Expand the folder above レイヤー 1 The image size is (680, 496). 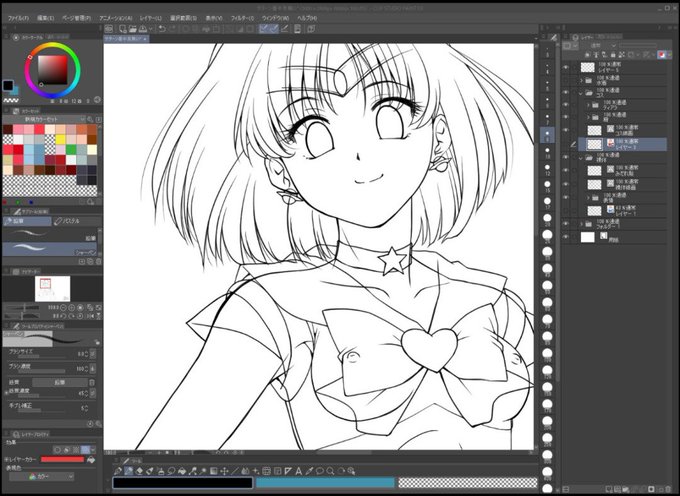click(x=588, y=198)
